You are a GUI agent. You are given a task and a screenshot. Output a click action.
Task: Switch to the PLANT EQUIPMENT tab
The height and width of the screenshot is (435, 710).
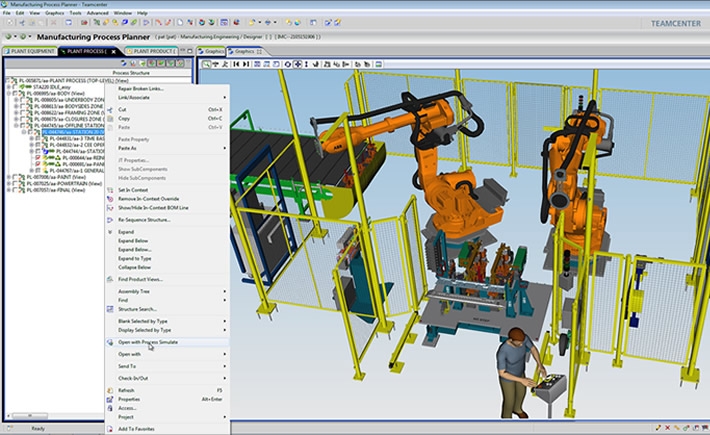[x=29, y=51]
